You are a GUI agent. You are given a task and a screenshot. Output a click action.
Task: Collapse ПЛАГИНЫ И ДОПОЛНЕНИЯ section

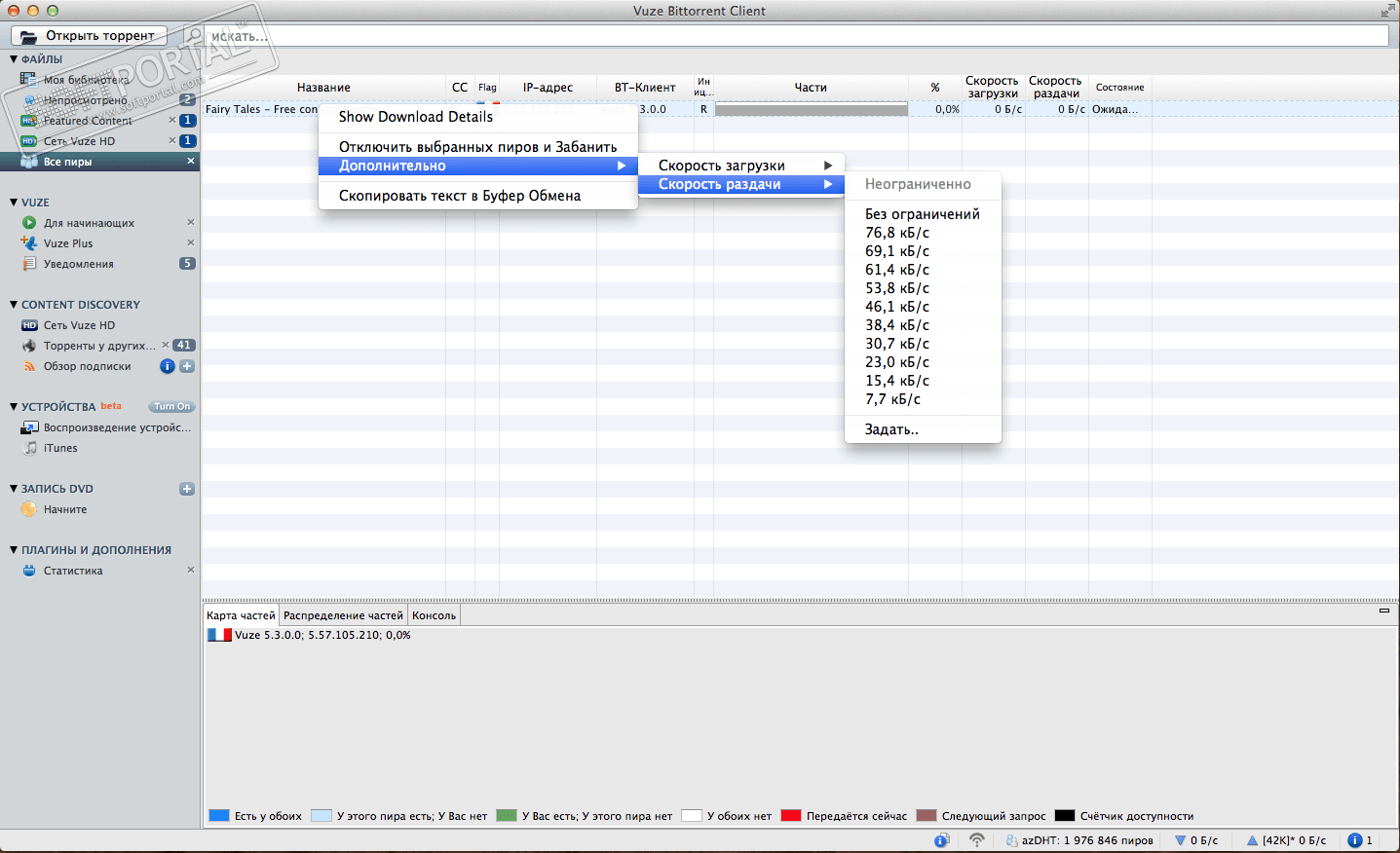pos(14,550)
